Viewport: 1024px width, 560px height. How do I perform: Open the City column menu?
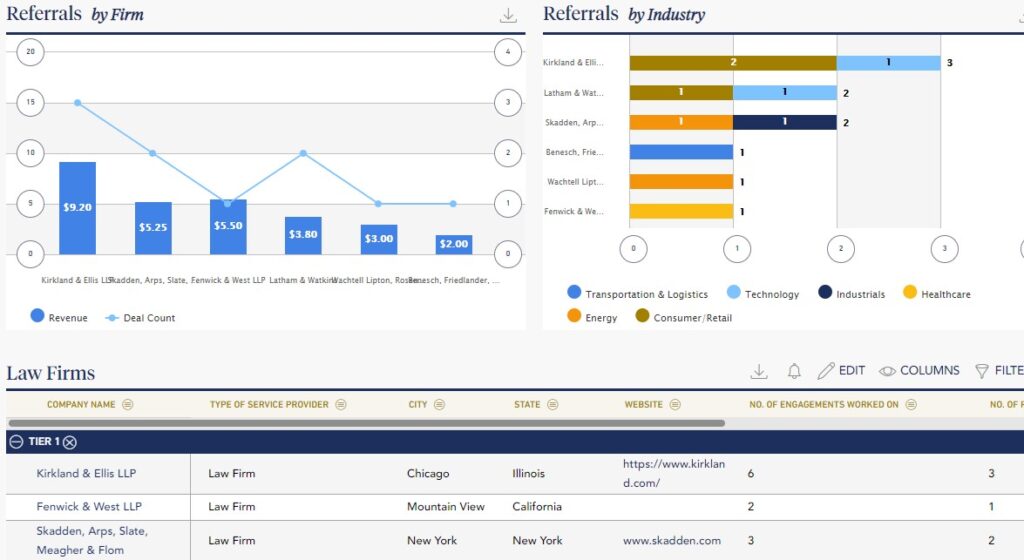coord(440,405)
